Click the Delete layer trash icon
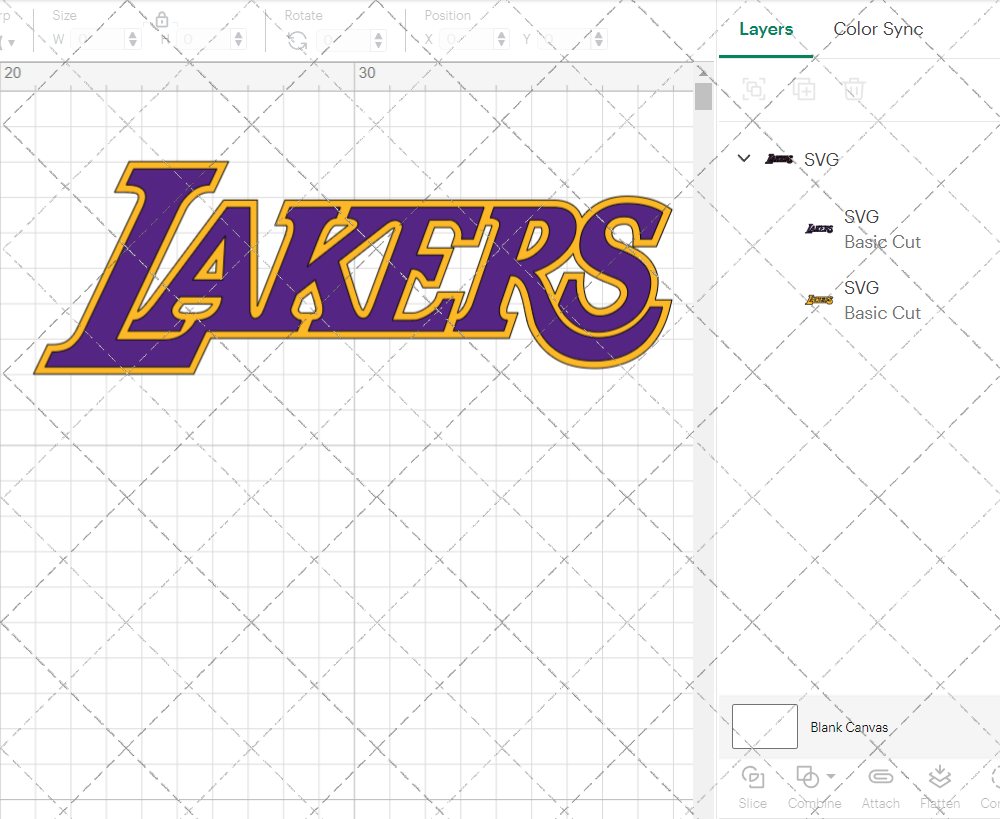The height and width of the screenshot is (819, 1000). (854, 89)
